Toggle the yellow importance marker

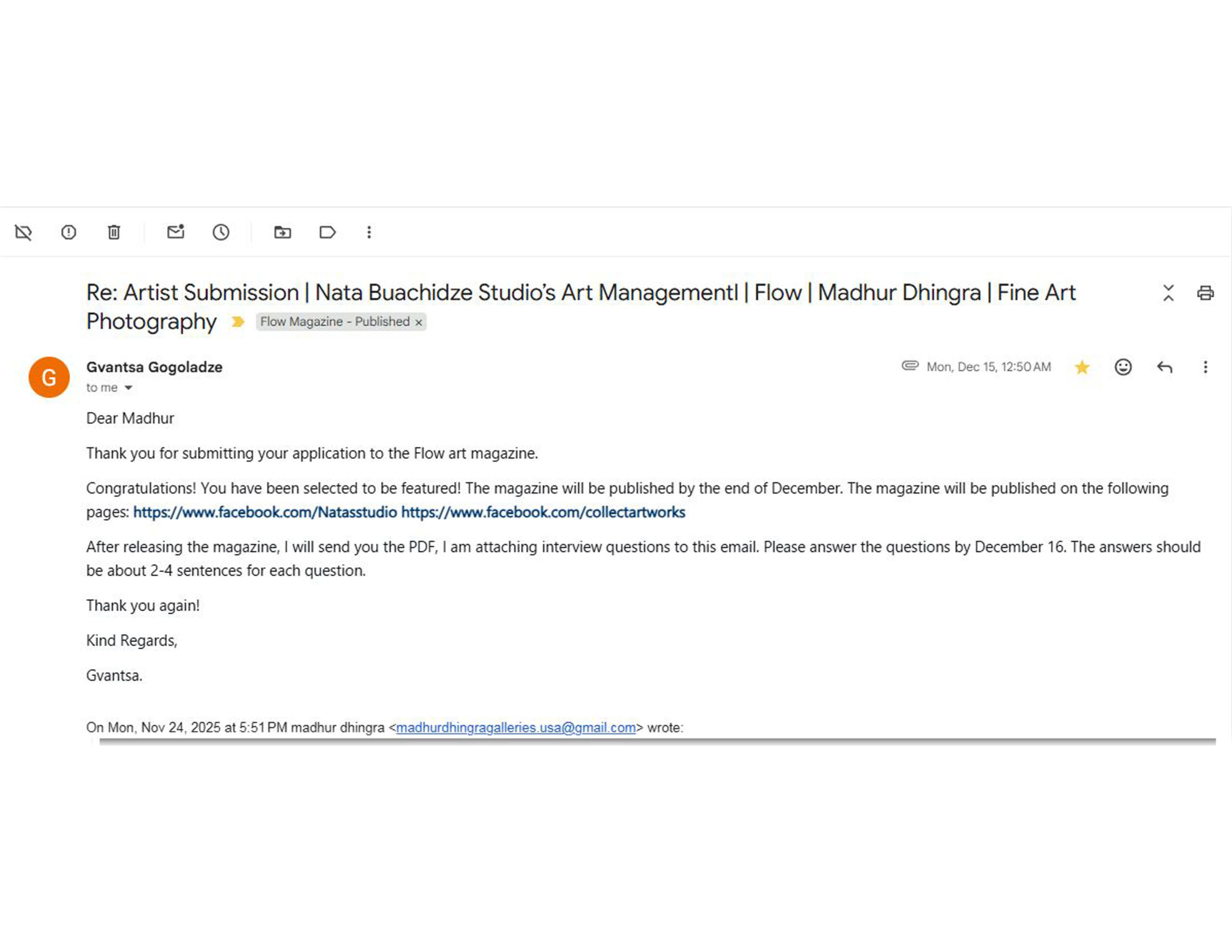tap(237, 322)
